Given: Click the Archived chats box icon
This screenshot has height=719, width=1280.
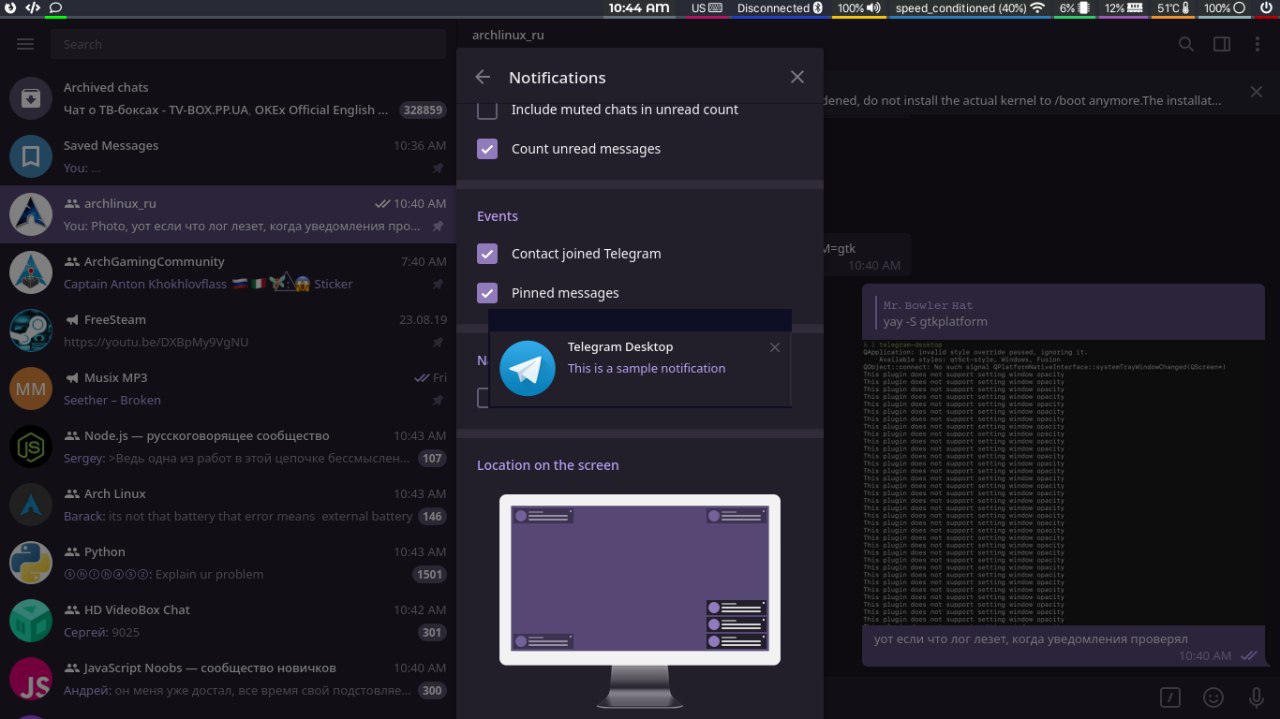Looking at the screenshot, I should click(x=31, y=99).
